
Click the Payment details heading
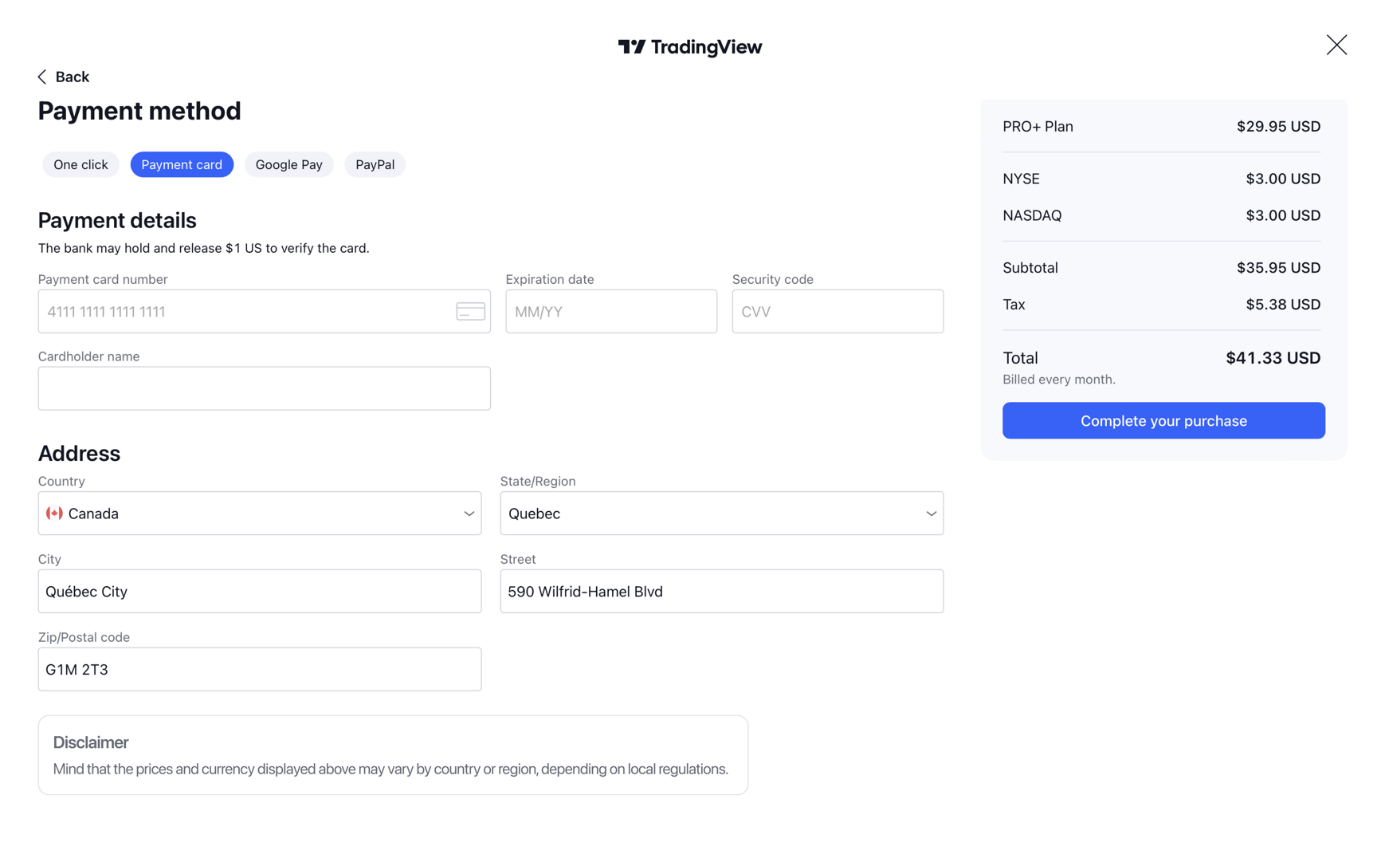117,220
